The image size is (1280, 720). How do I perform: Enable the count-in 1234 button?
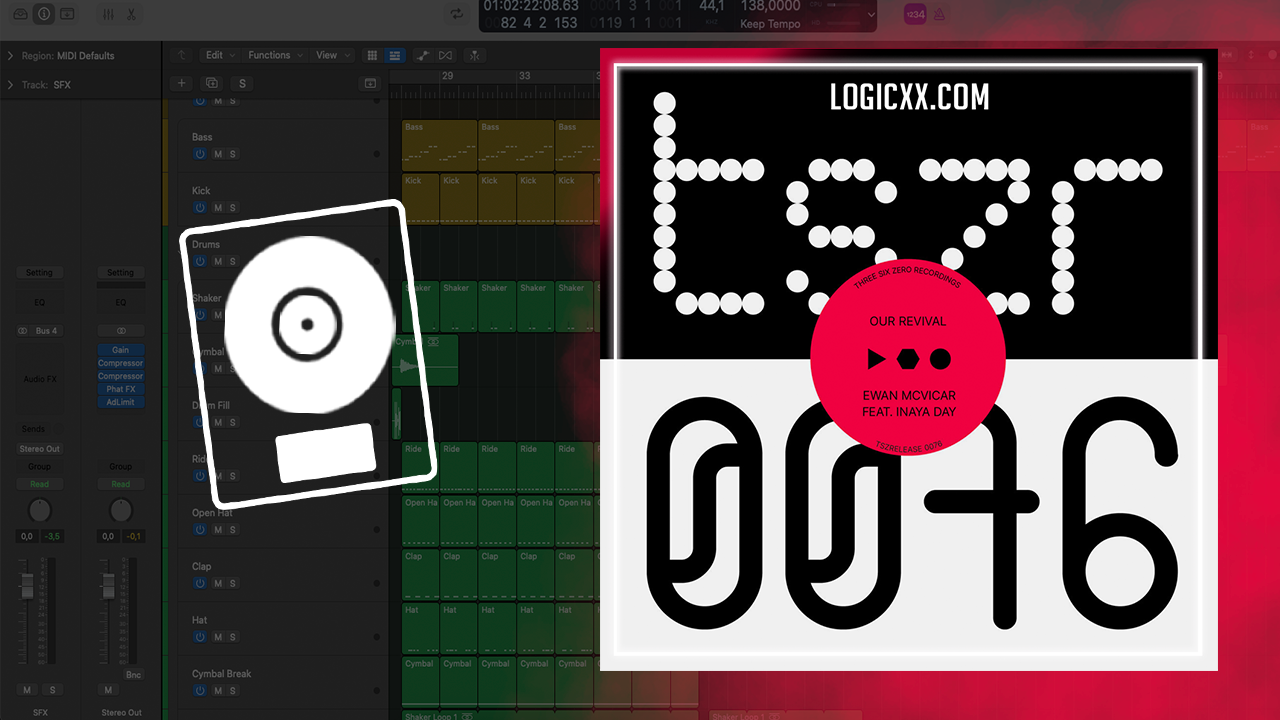(914, 14)
